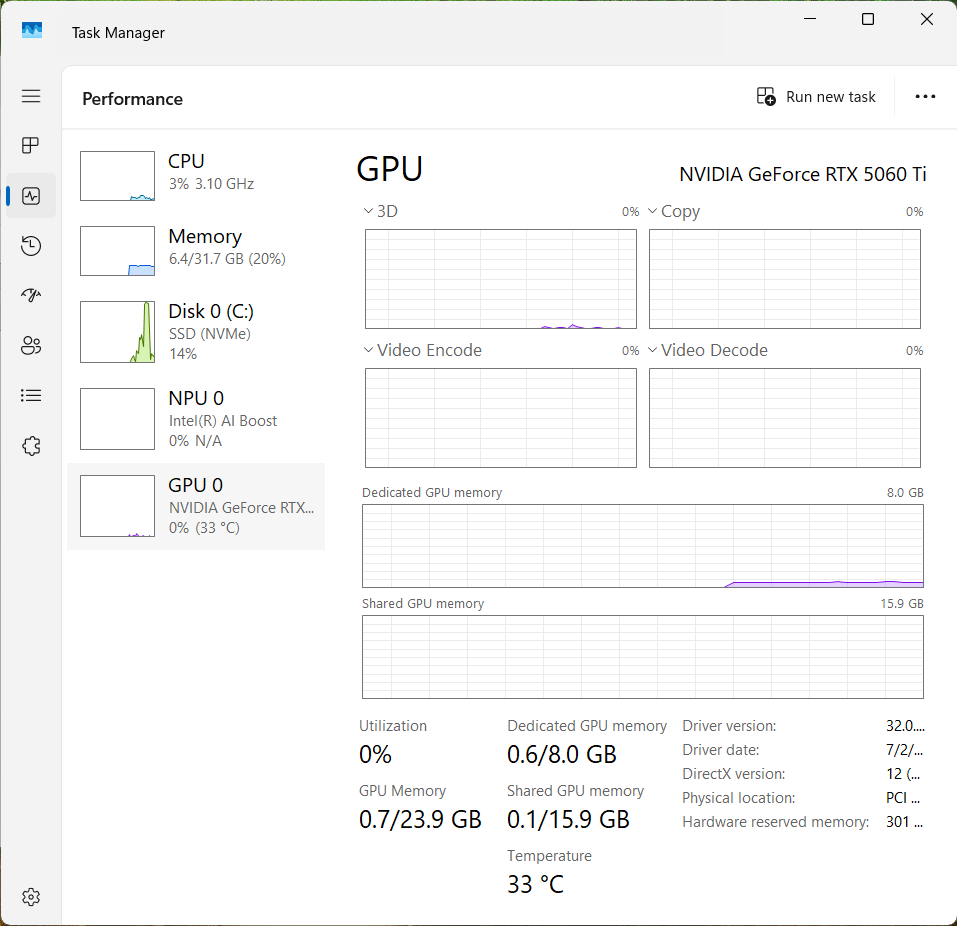Select the GPU 0 entry
Image resolution: width=957 pixels, height=926 pixels.
pos(196,507)
